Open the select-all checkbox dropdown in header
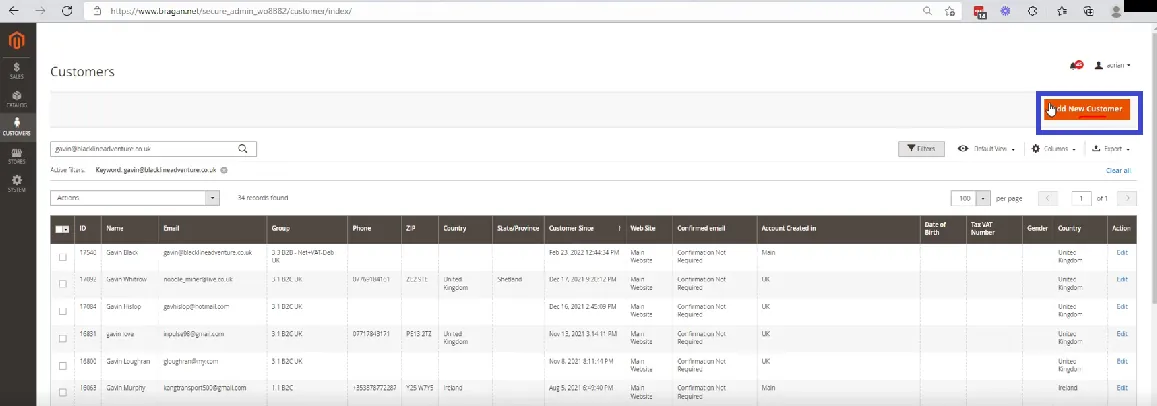Image resolution: width=1157 pixels, height=406 pixels. click(63, 229)
